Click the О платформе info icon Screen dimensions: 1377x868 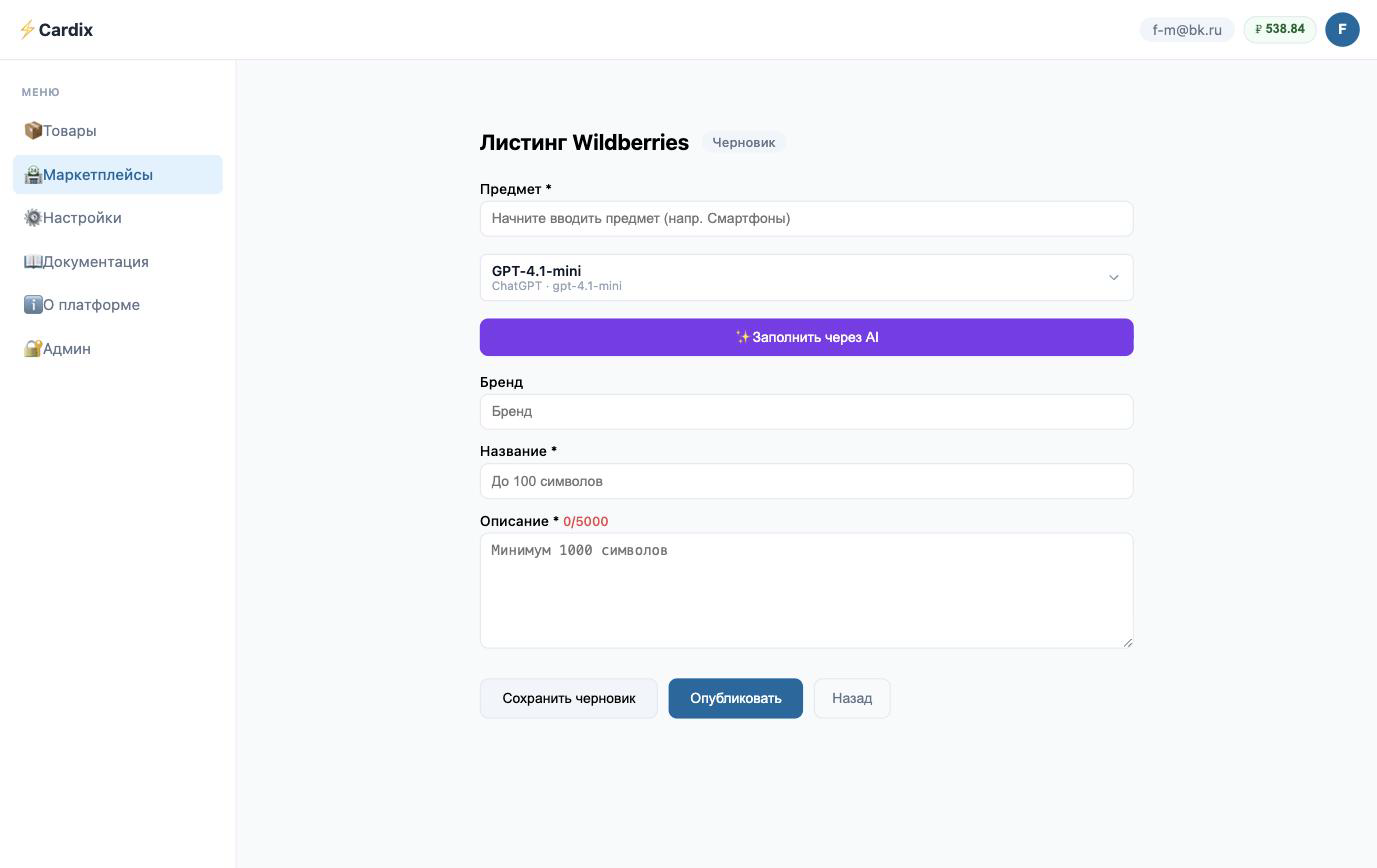(x=33, y=305)
